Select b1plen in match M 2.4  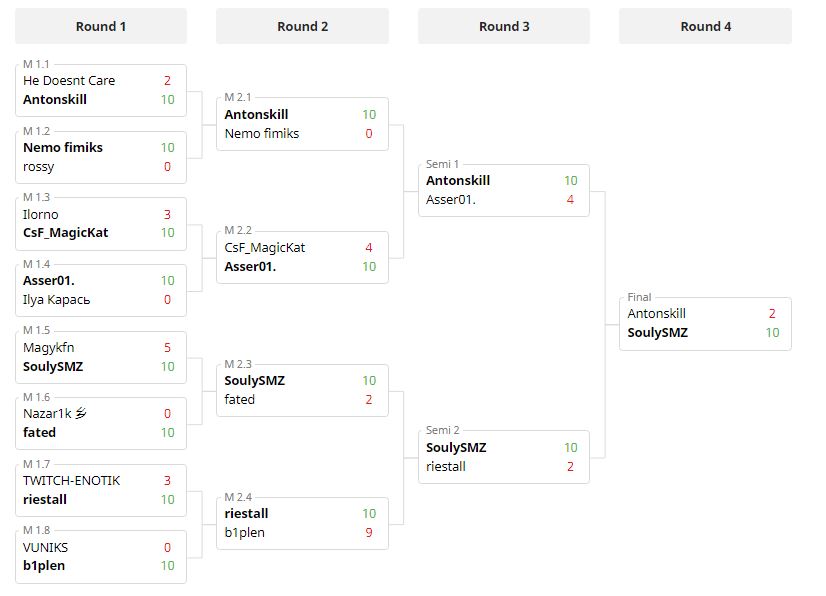point(245,533)
